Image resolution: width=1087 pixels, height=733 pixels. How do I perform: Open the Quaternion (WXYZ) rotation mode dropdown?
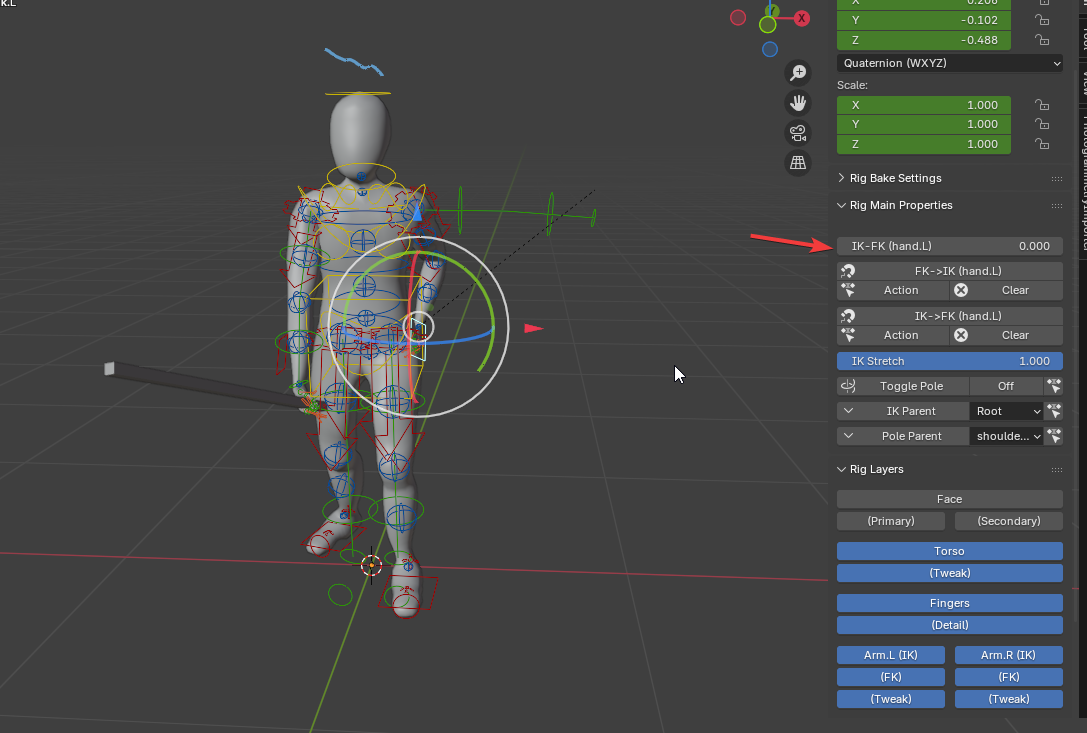point(949,63)
